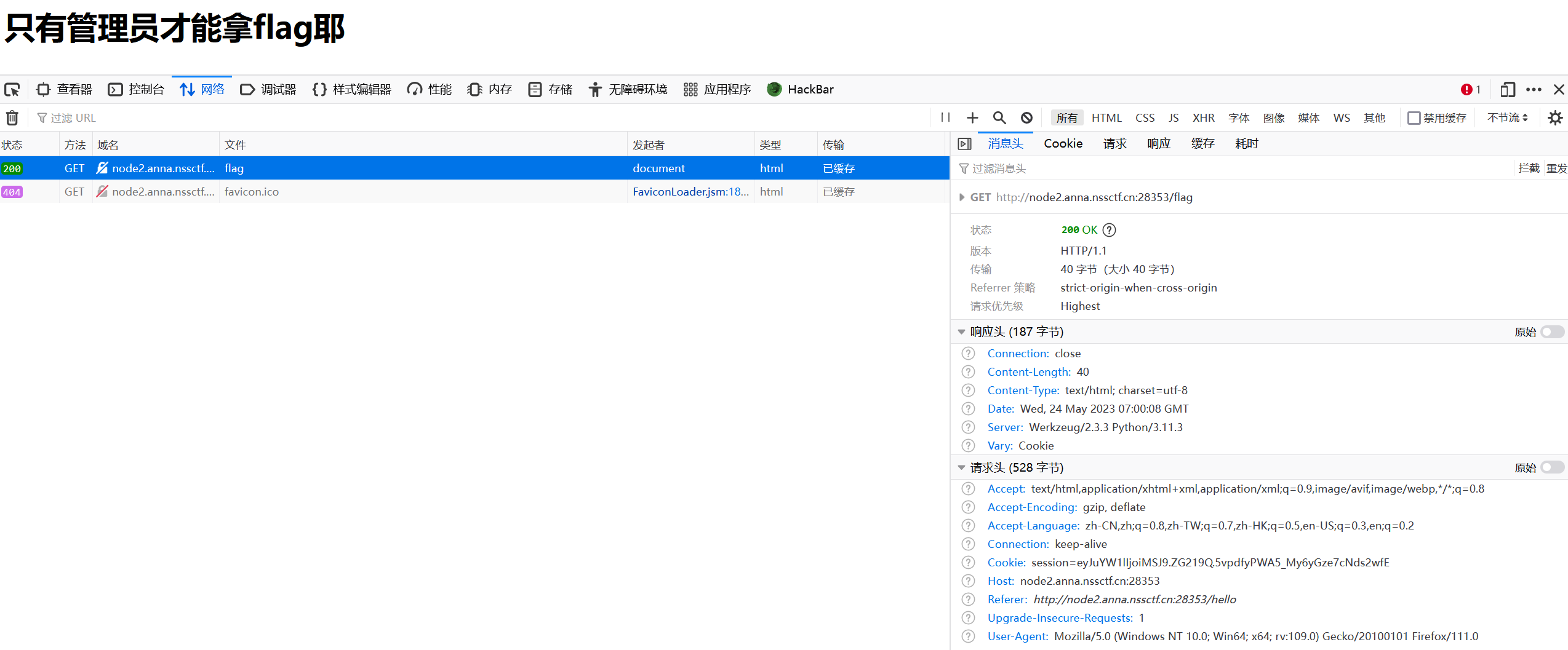Sort by the 发起者 column header
Viewport: 1568px width, 650px height.
pyautogui.click(x=691, y=145)
